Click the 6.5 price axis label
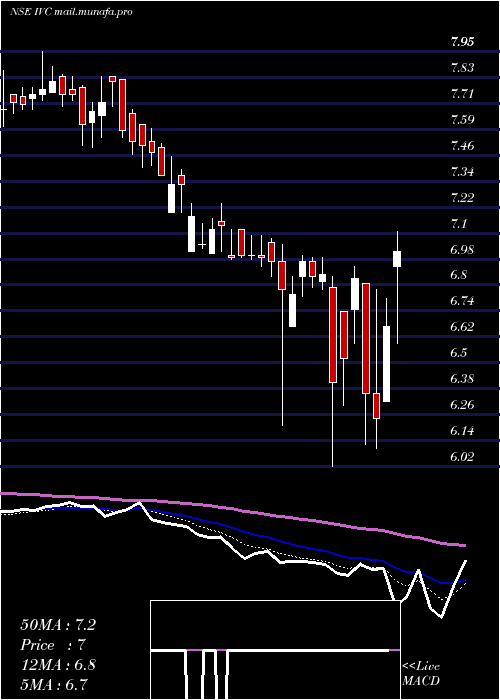 (x=458, y=353)
